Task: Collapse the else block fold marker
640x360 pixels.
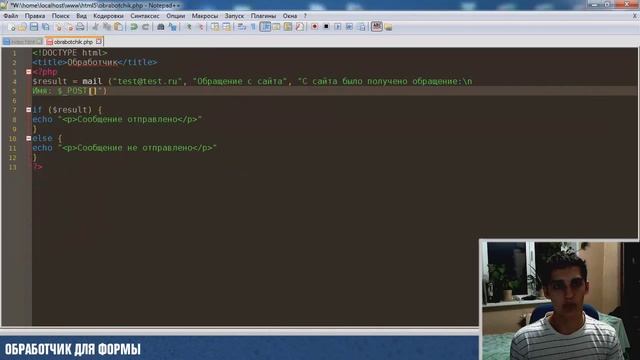Action: [29, 138]
